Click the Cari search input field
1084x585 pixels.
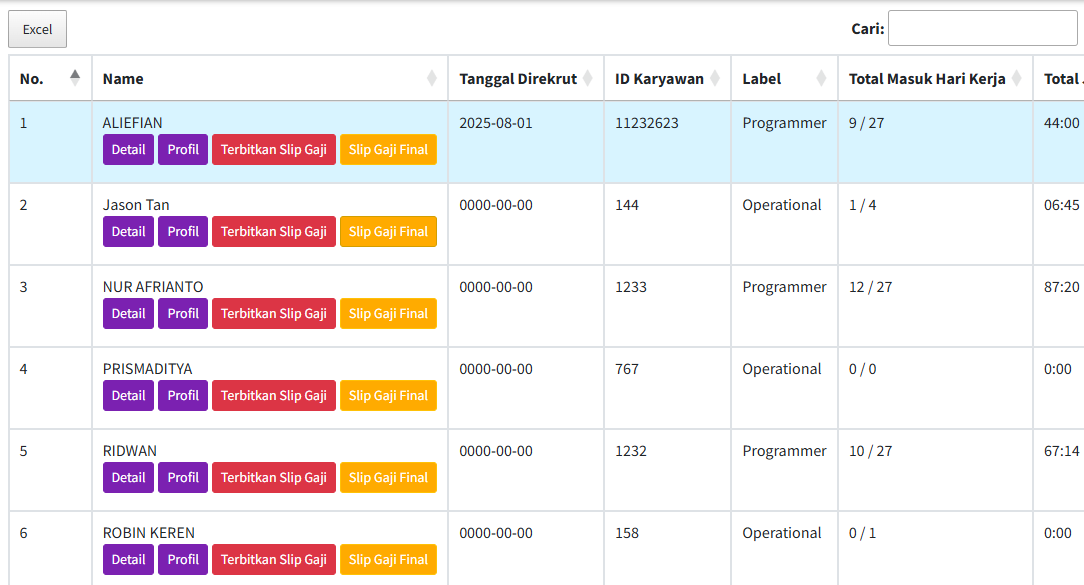(x=982, y=29)
